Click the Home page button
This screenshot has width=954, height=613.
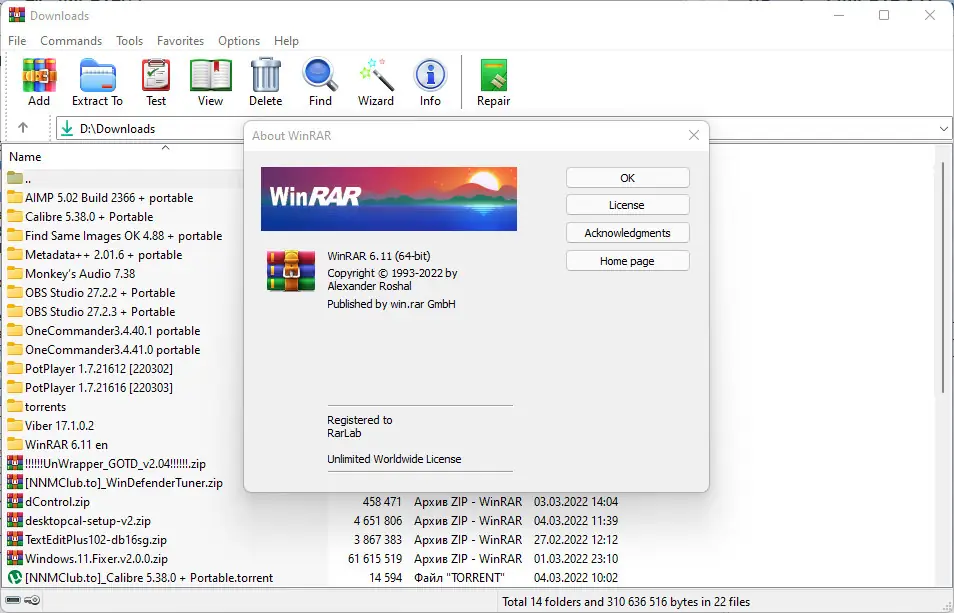tap(627, 261)
